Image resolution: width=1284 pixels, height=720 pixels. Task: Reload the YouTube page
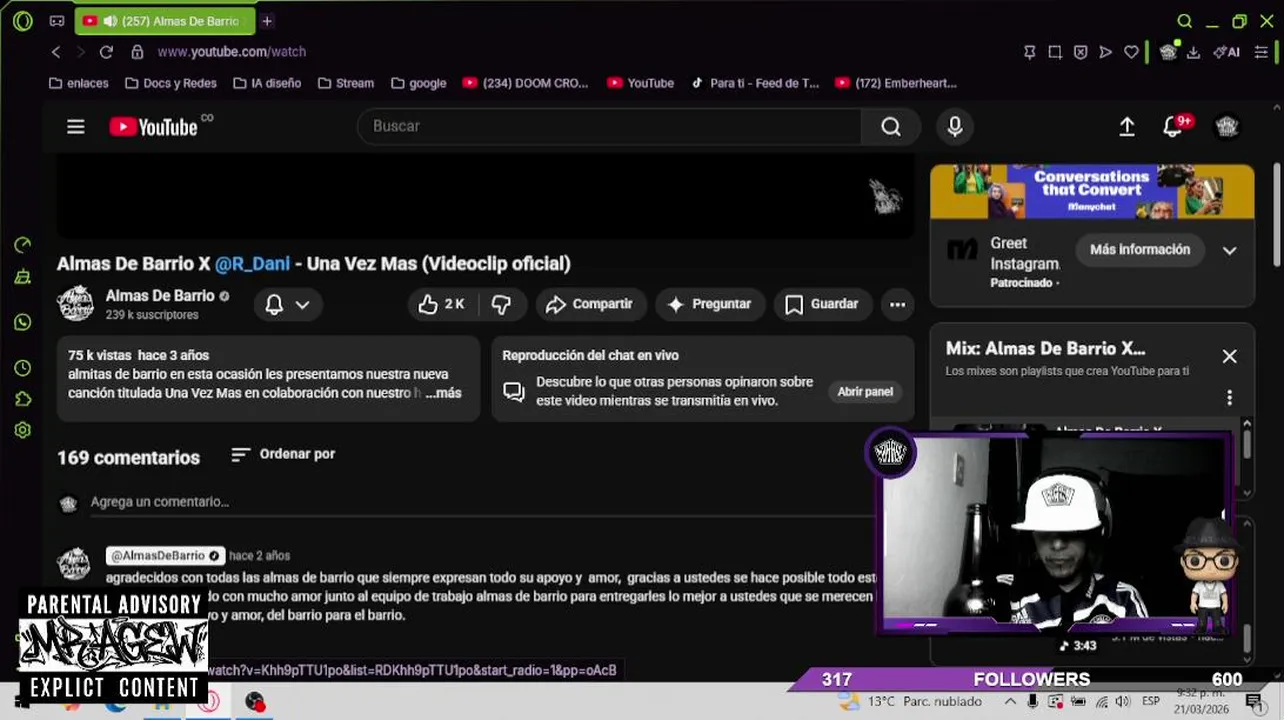[x=106, y=52]
